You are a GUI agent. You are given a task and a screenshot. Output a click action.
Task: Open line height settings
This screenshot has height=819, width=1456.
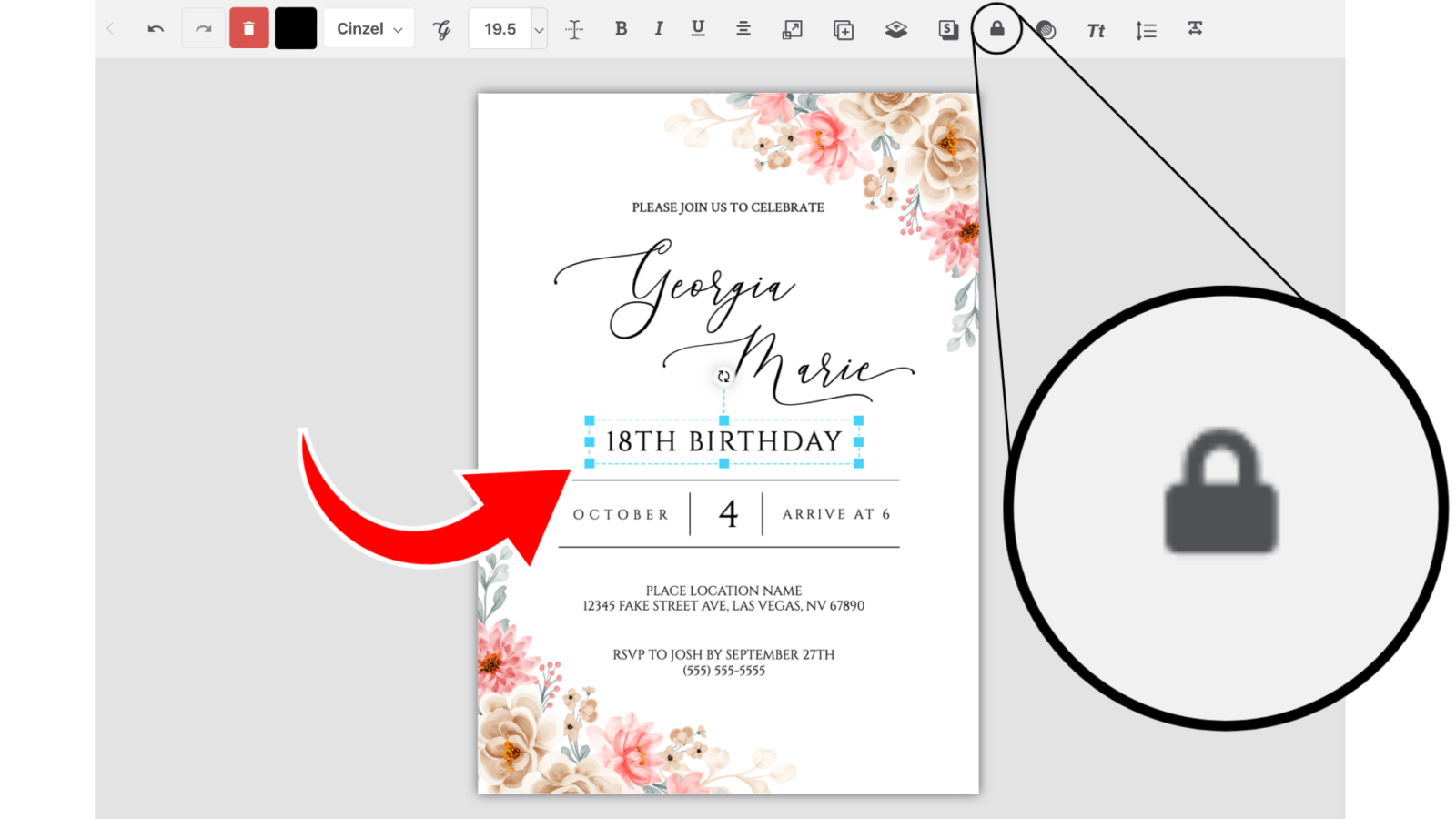(1145, 29)
